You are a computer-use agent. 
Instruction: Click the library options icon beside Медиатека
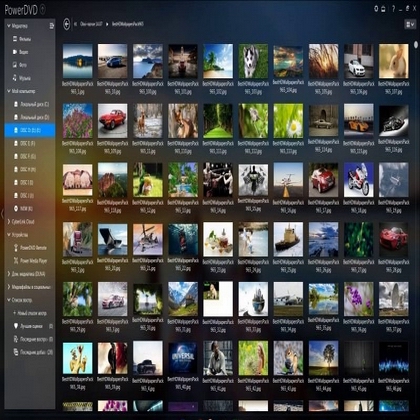52,26
